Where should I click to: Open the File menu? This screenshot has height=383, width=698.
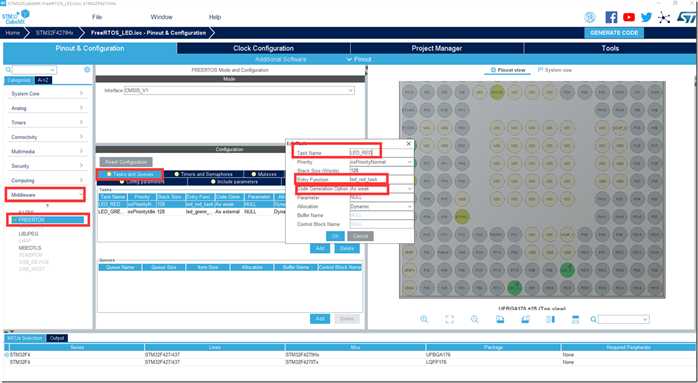[97, 17]
